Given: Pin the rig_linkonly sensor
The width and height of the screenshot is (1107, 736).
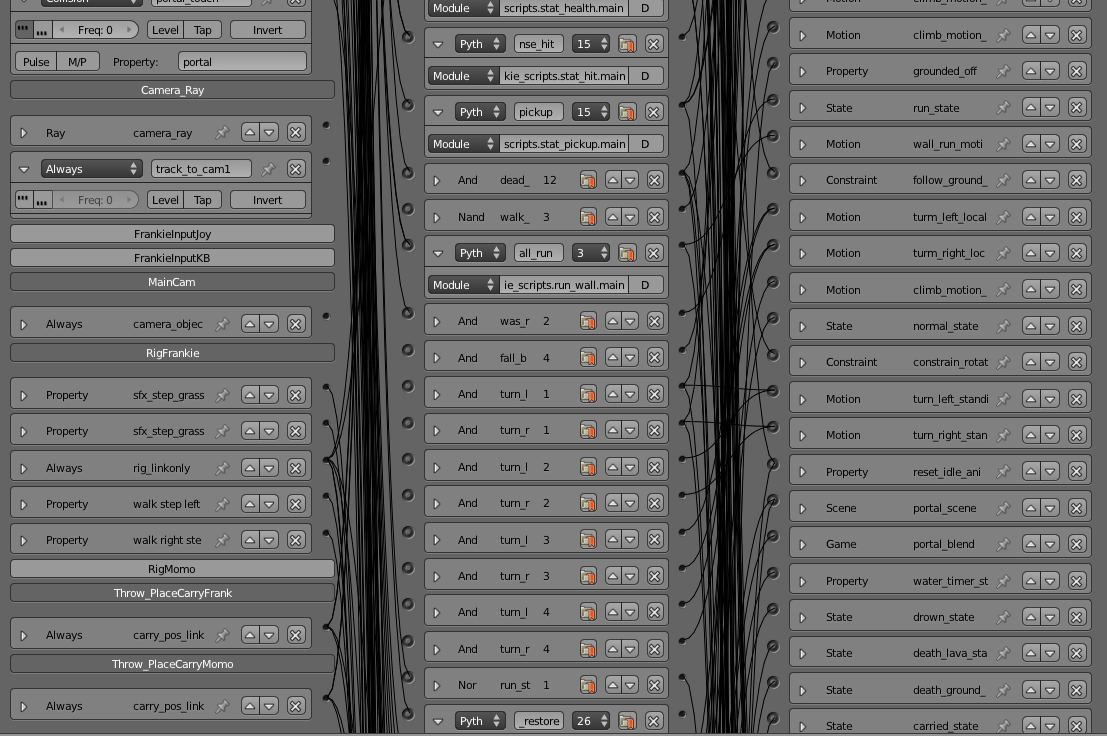Looking at the screenshot, I should [222, 468].
